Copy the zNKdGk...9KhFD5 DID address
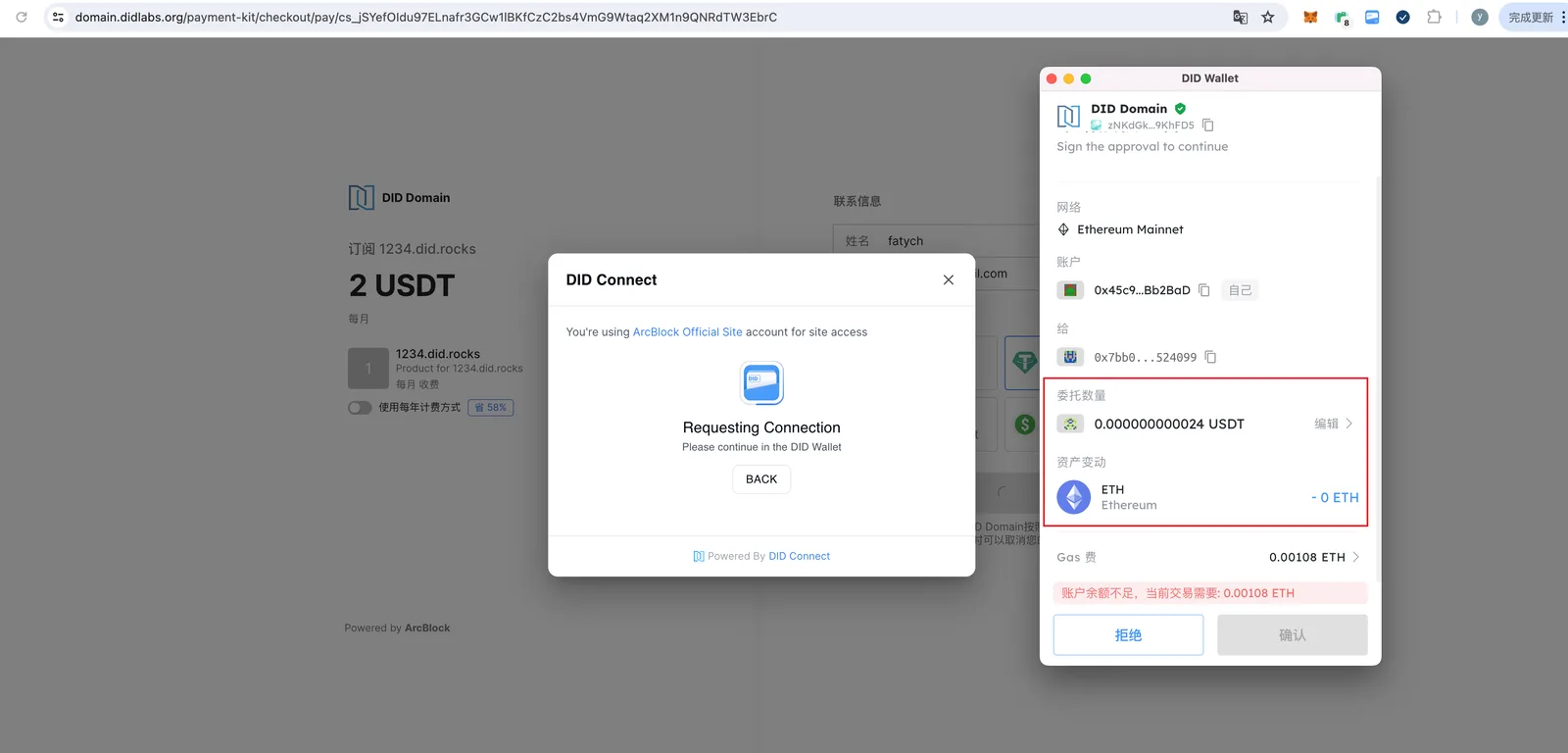This screenshot has height=753, width=1568. (x=1208, y=125)
